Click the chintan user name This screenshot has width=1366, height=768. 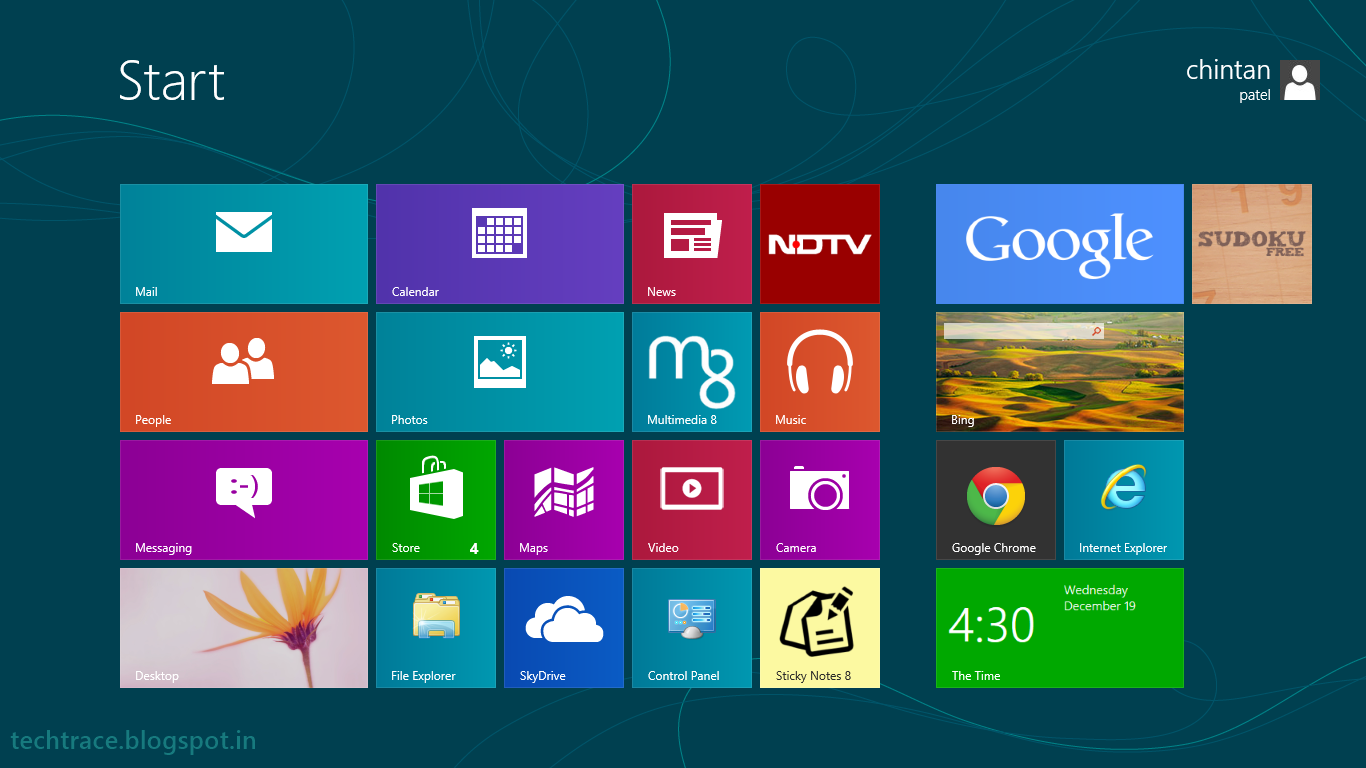(x=1228, y=71)
